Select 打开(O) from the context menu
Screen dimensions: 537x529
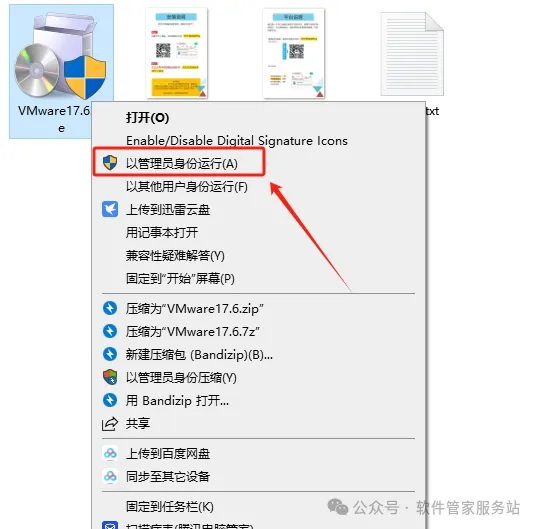(x=148, y=118)
